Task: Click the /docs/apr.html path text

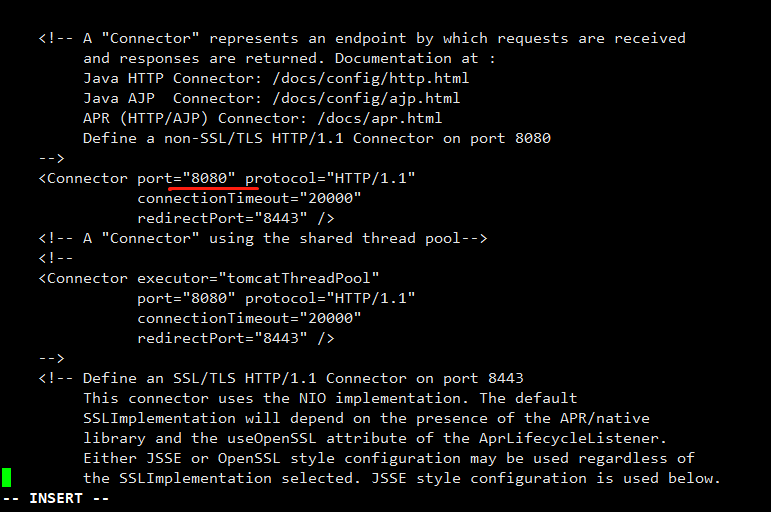Action: click(380, 119)
